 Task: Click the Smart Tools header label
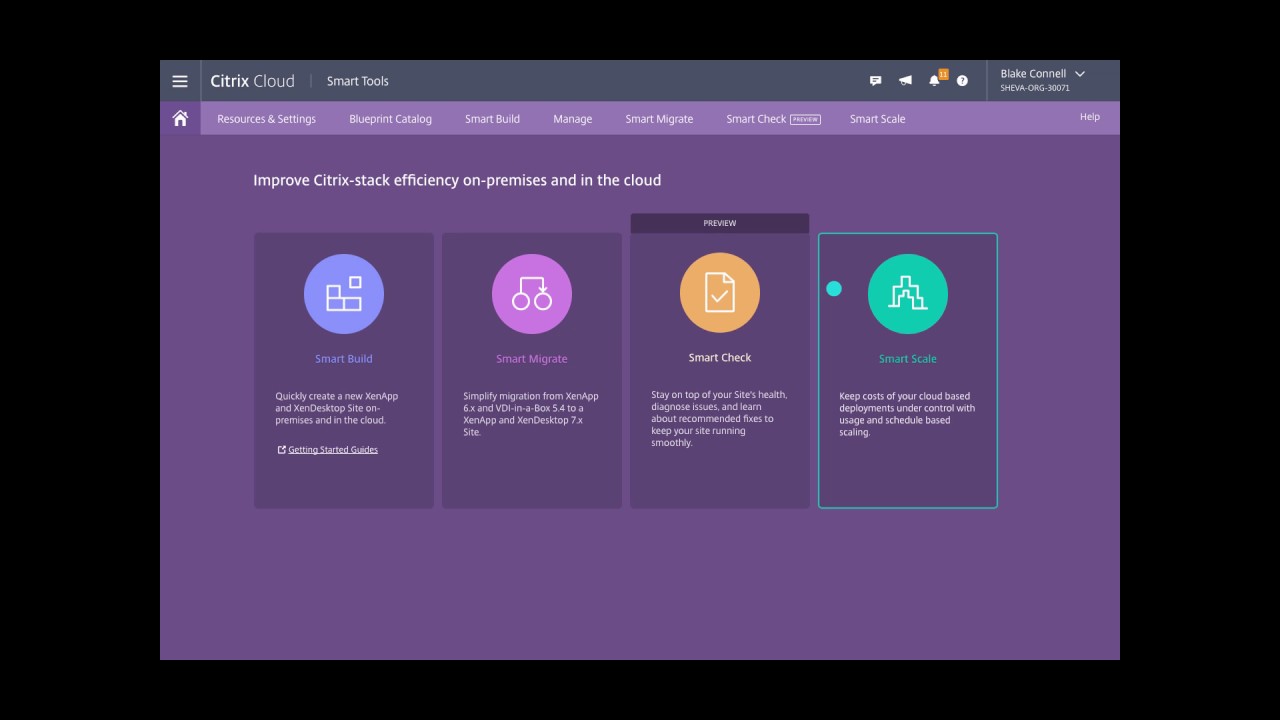pos(358,81)
